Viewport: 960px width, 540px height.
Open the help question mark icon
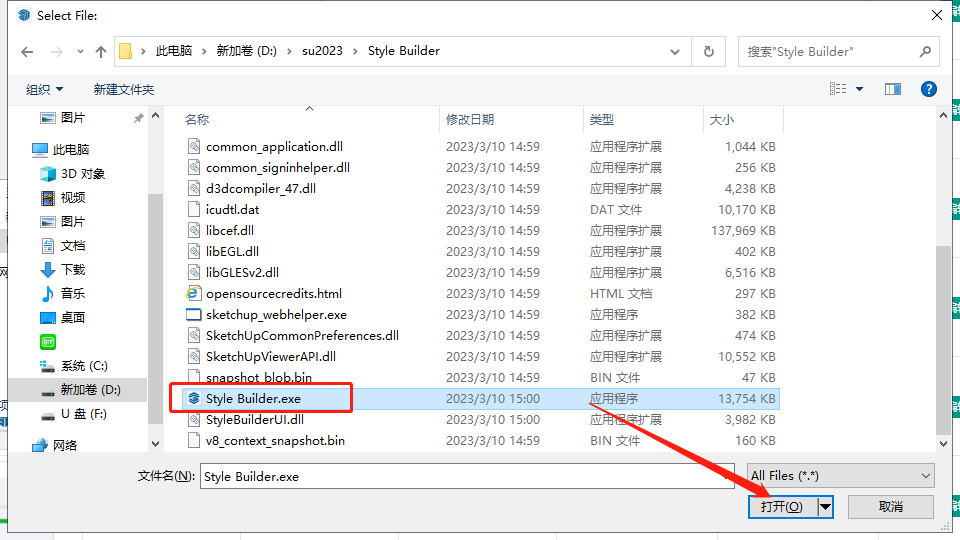[x=928, y=89]
